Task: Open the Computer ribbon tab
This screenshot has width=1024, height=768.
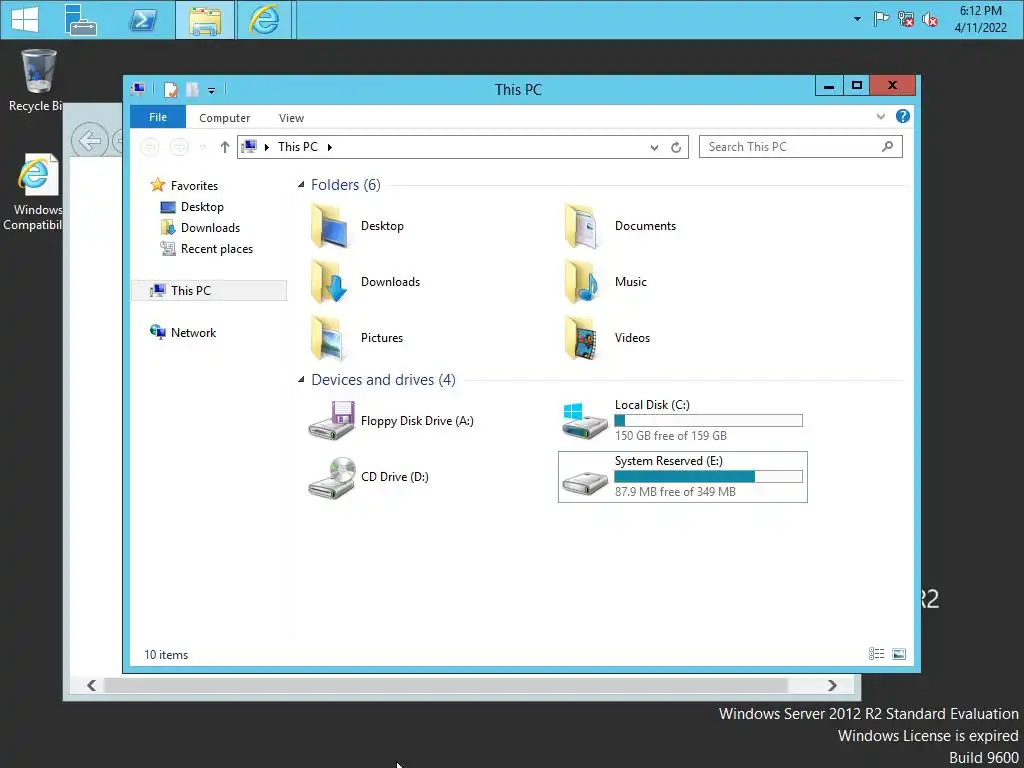Action: (225, 118)
